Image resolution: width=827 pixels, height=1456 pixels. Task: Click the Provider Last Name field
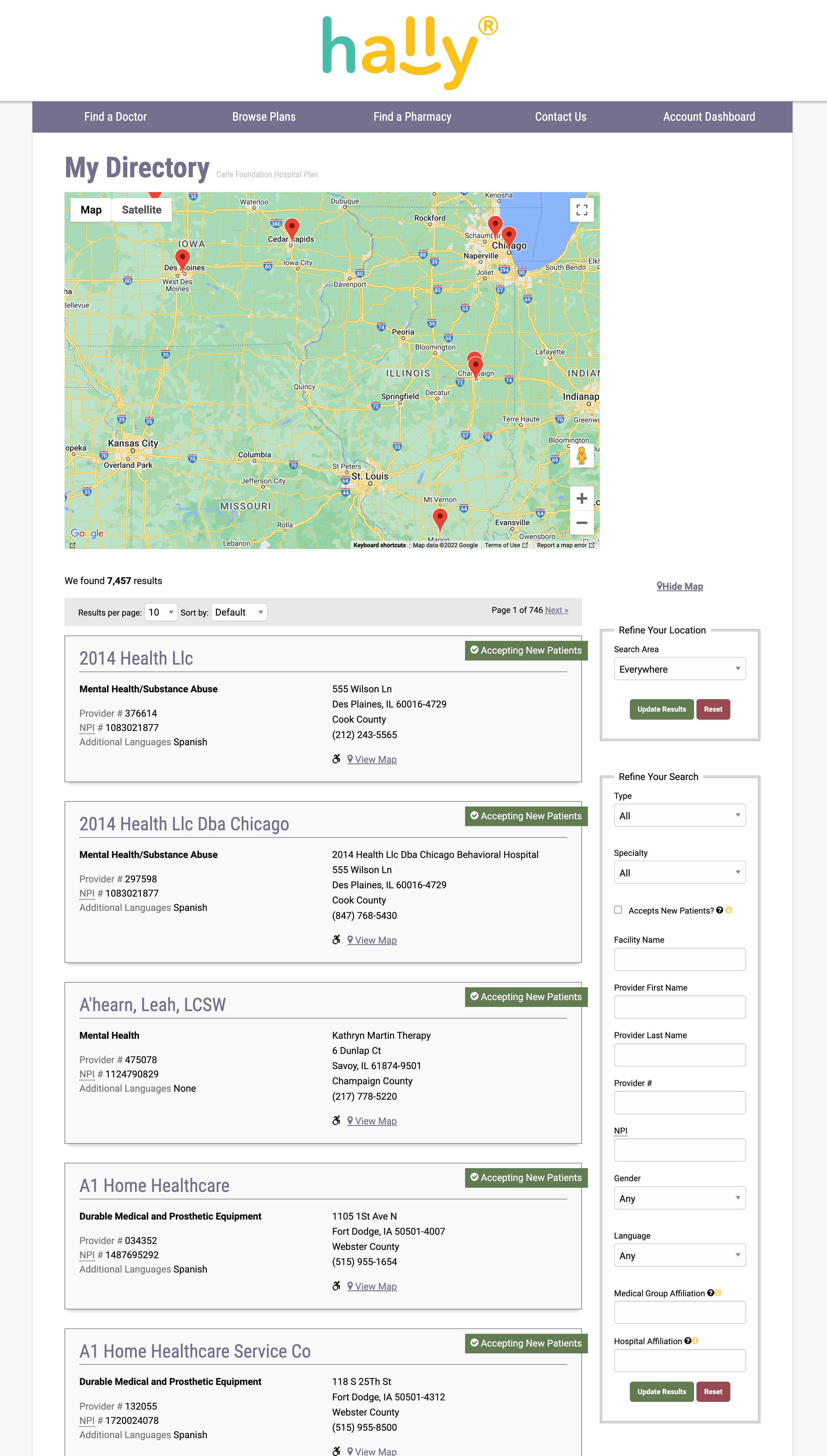click(x=679, y=1055)
